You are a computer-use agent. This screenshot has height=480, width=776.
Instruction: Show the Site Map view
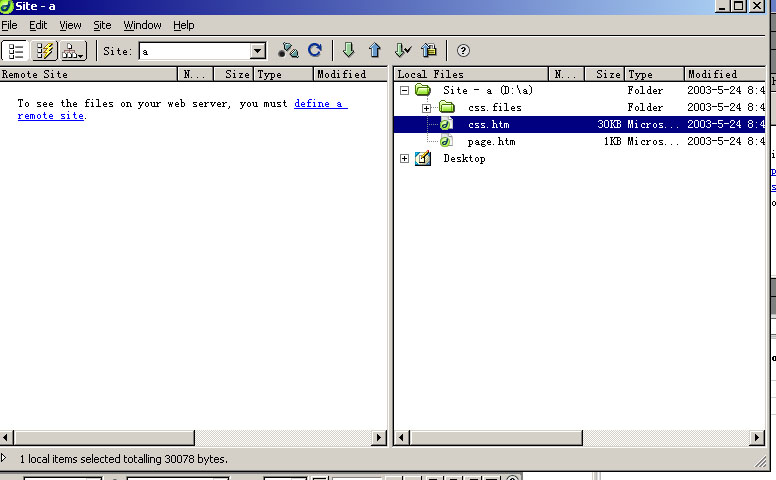[73, 51]
